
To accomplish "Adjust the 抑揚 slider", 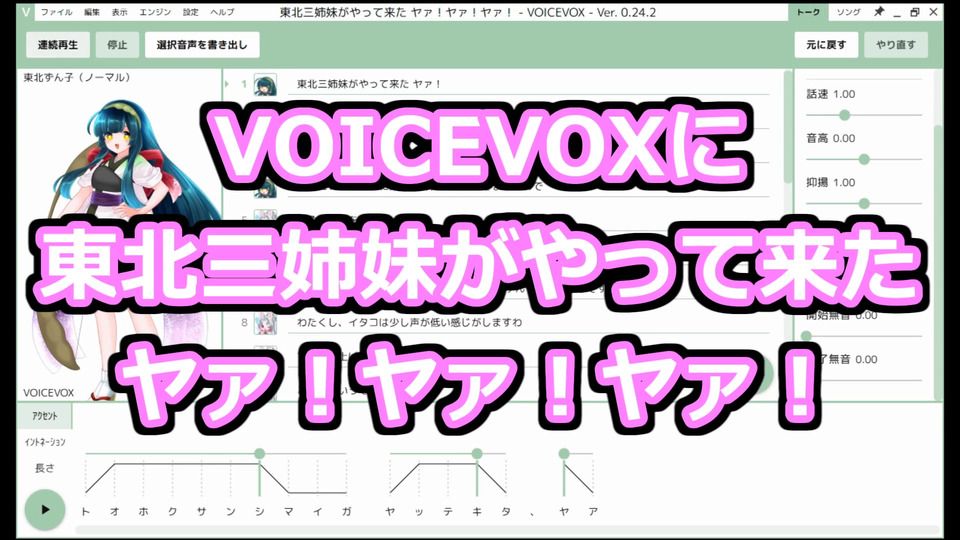I will pos(864,203).
